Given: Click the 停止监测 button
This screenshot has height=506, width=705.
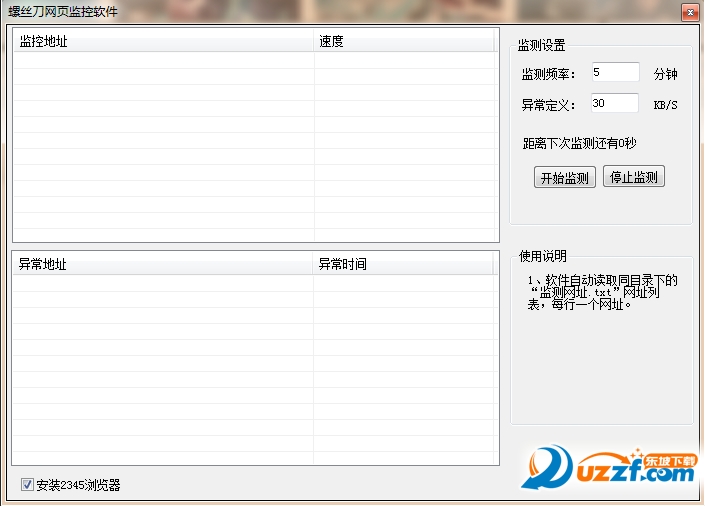Looking at the screenshot, I should tap(634, 176).
